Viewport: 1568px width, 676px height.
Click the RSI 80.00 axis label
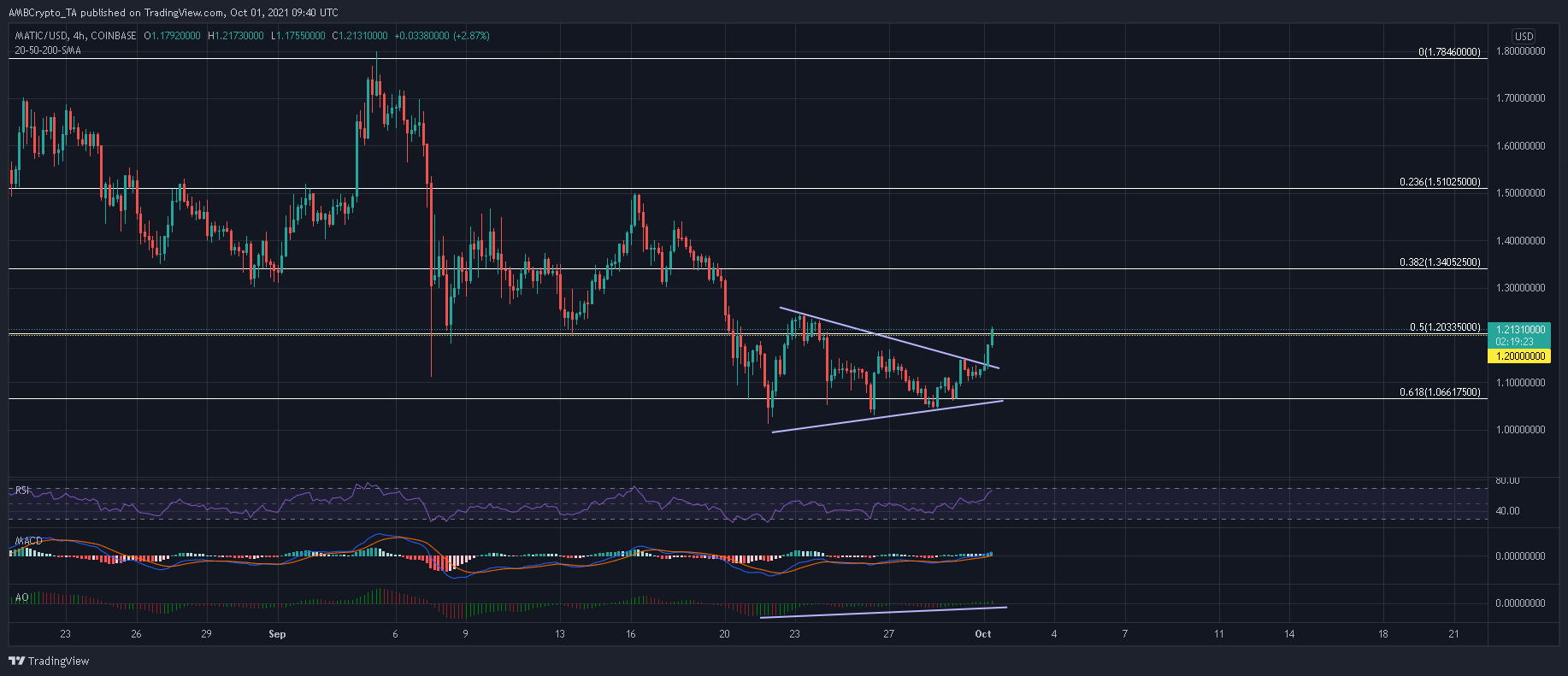point(1507,480)
